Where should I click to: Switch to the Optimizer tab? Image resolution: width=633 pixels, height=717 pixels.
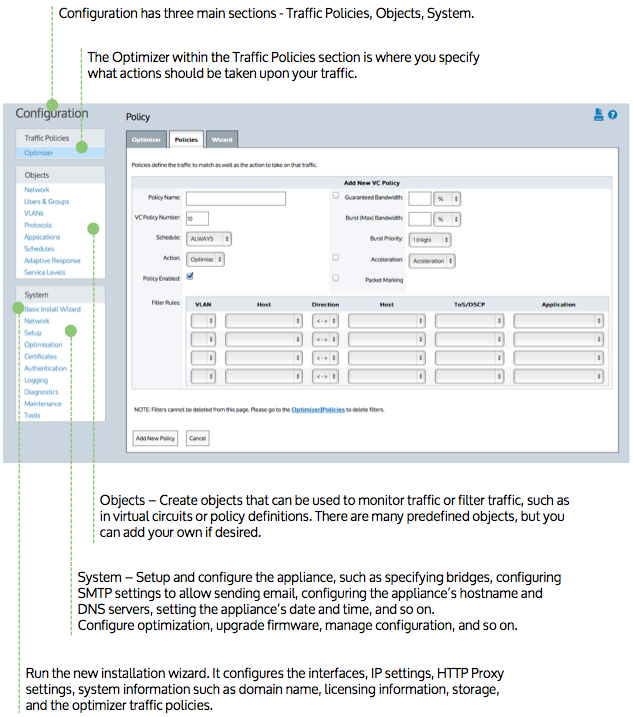[146, 139]
